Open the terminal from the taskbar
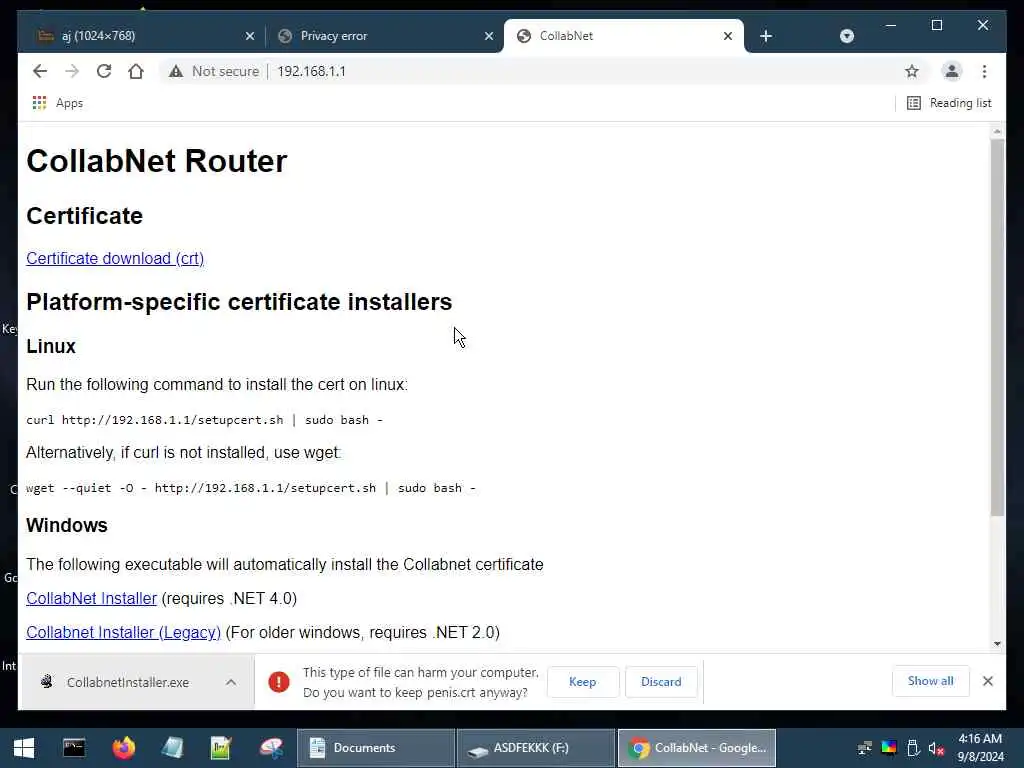 coord(74,748)
